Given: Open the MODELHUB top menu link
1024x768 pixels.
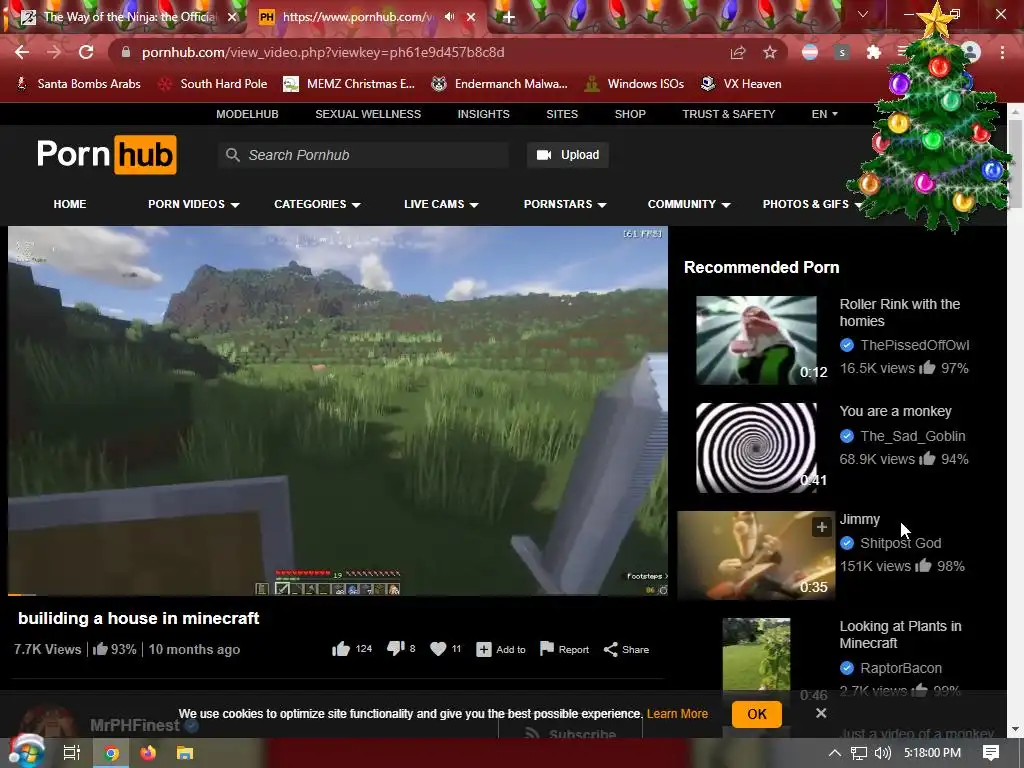Looking at the screenshot, I should 248,114.
